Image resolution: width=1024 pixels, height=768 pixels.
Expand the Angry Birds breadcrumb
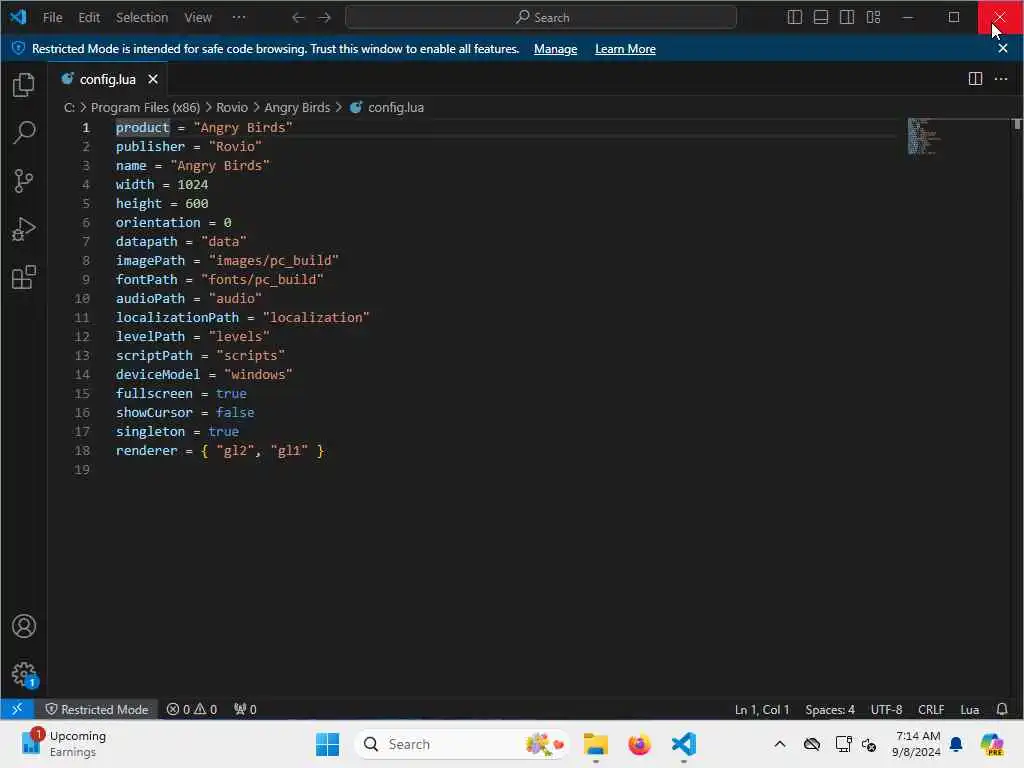pyautogui.click(x=297, y=107)
